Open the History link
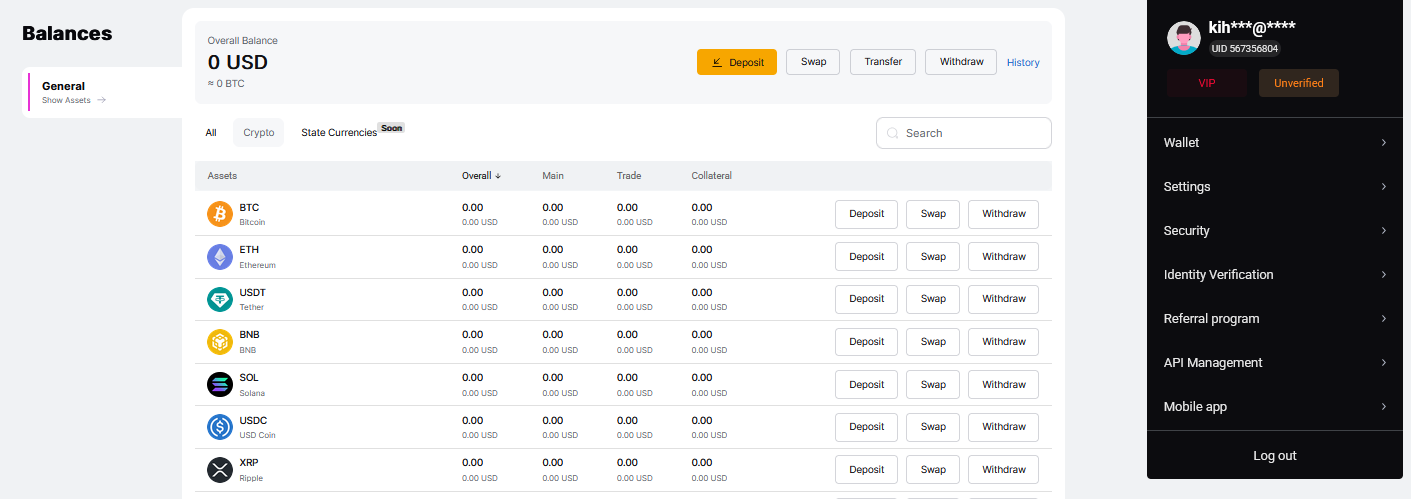The height and width of the screenshot is (499, 1411). point(1022,62)
